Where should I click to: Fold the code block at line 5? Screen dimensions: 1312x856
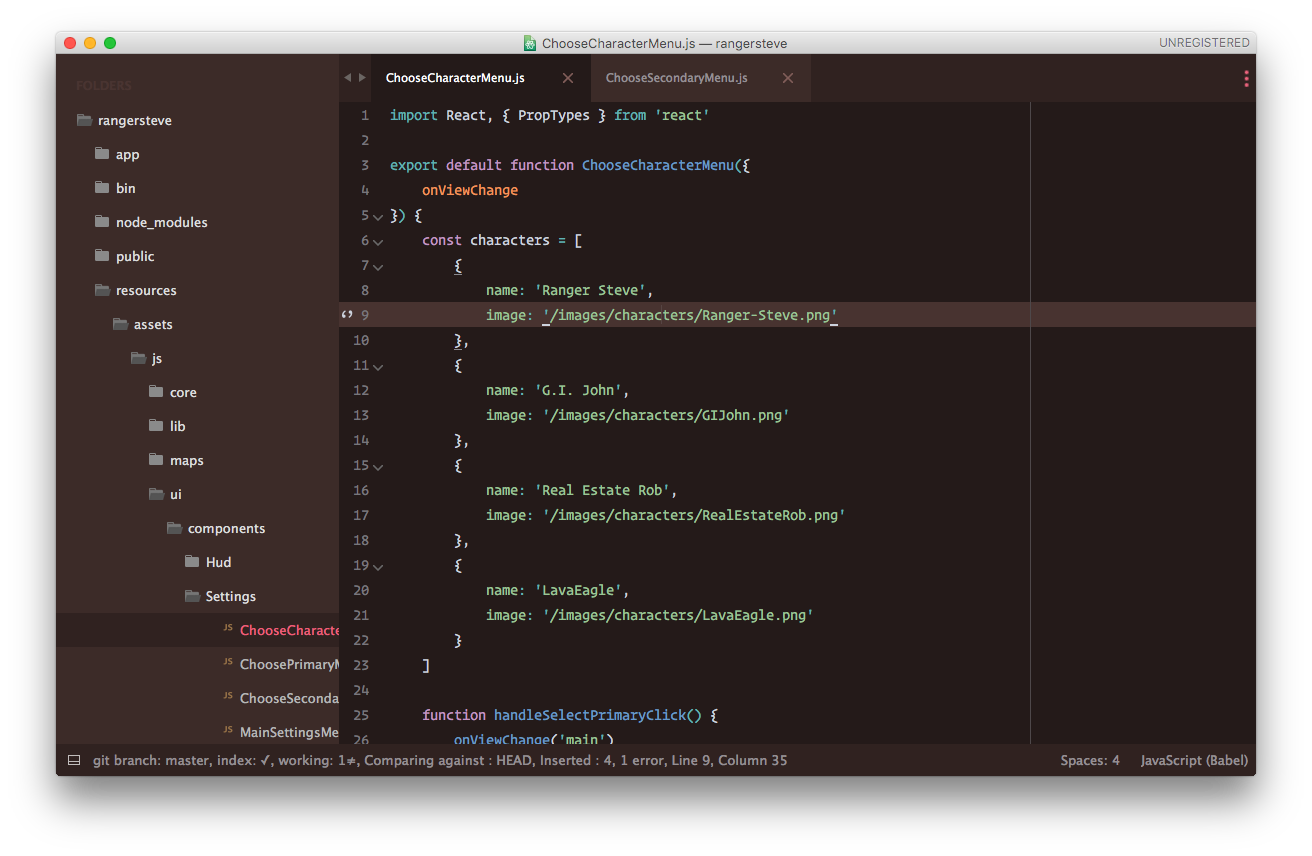[378, 216]
